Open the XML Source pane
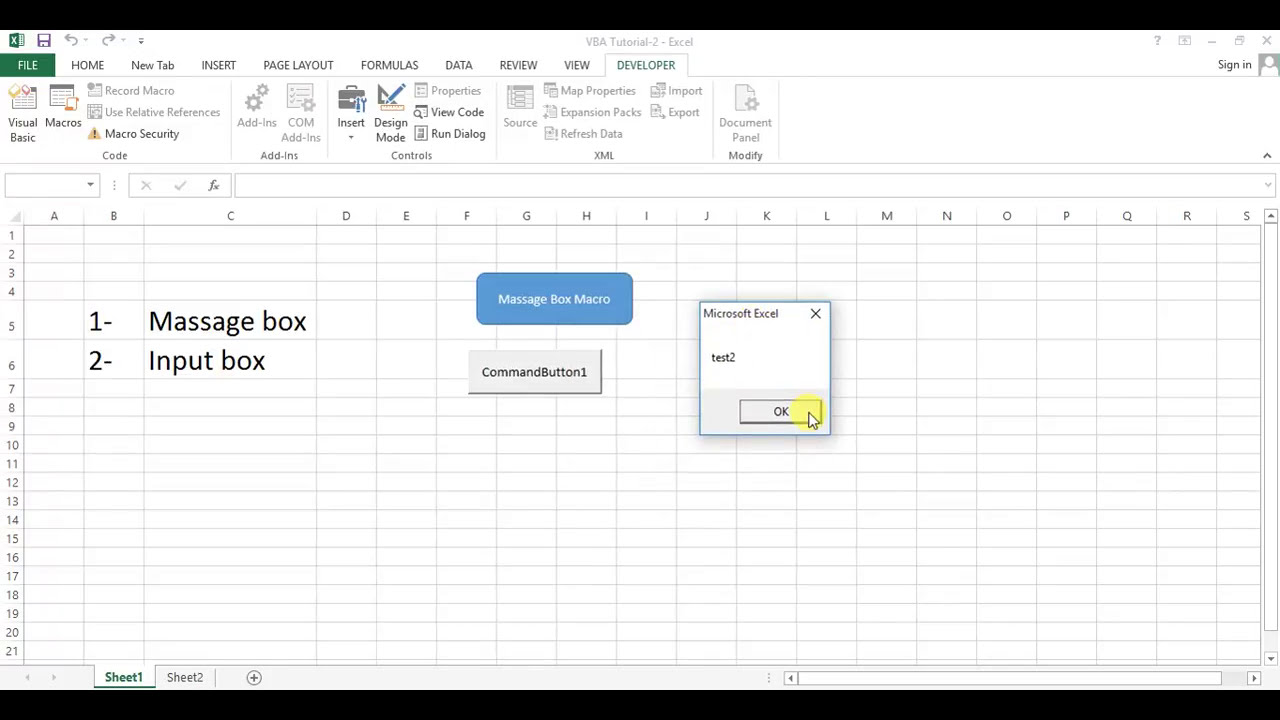The width and height of the screenshot is (1280, 720). tap(520, 108)
